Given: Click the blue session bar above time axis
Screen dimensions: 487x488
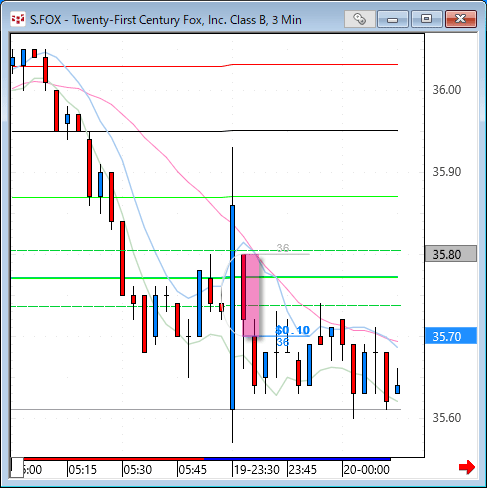Looking at the screenshot, I should tap(297, 459).
